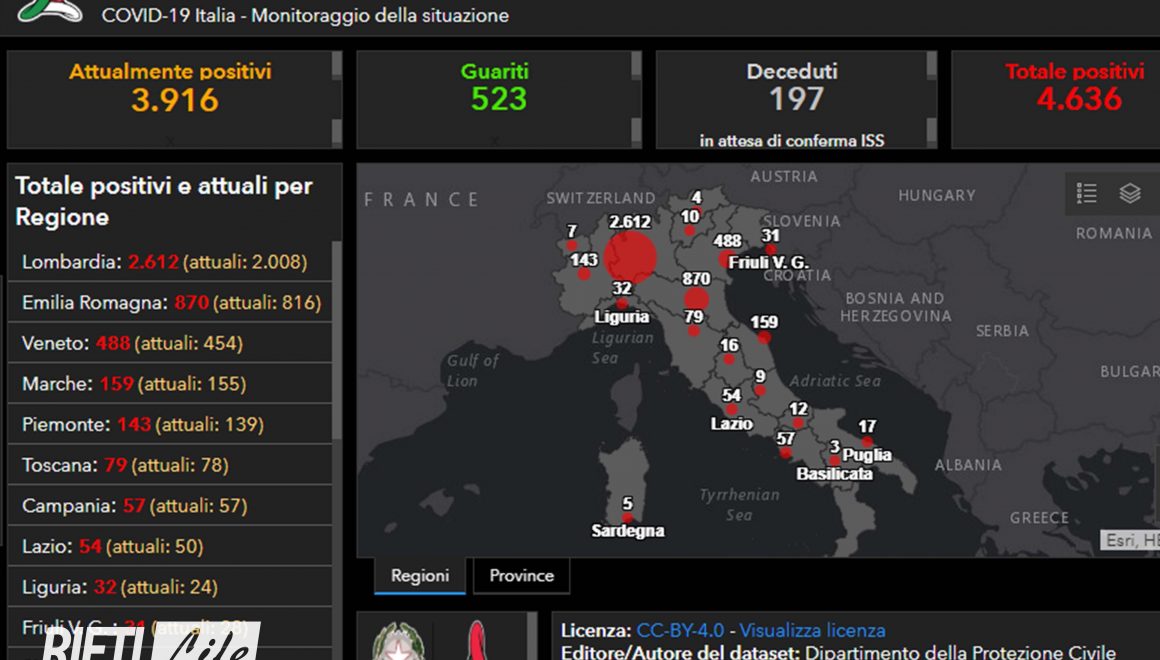Open the map legend icon
Screen dimensions: 1160x660
tap(1087, 194)
